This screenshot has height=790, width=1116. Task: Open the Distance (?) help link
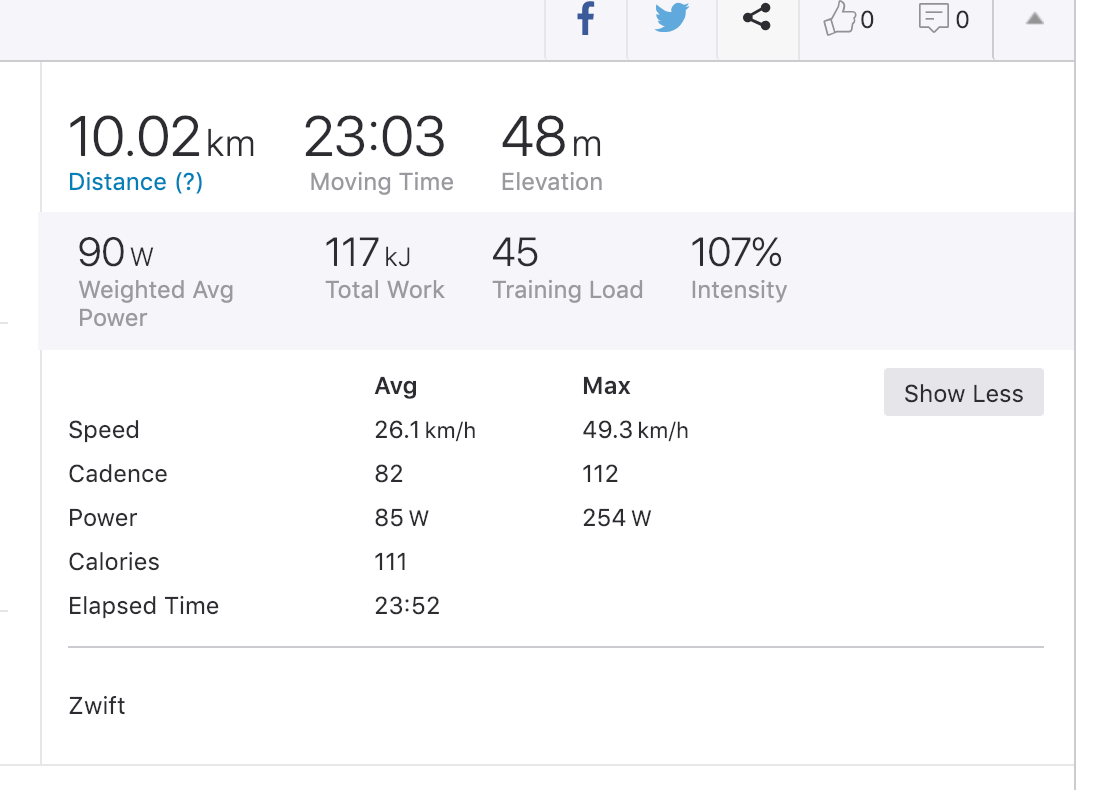click(x=136, y=182)
